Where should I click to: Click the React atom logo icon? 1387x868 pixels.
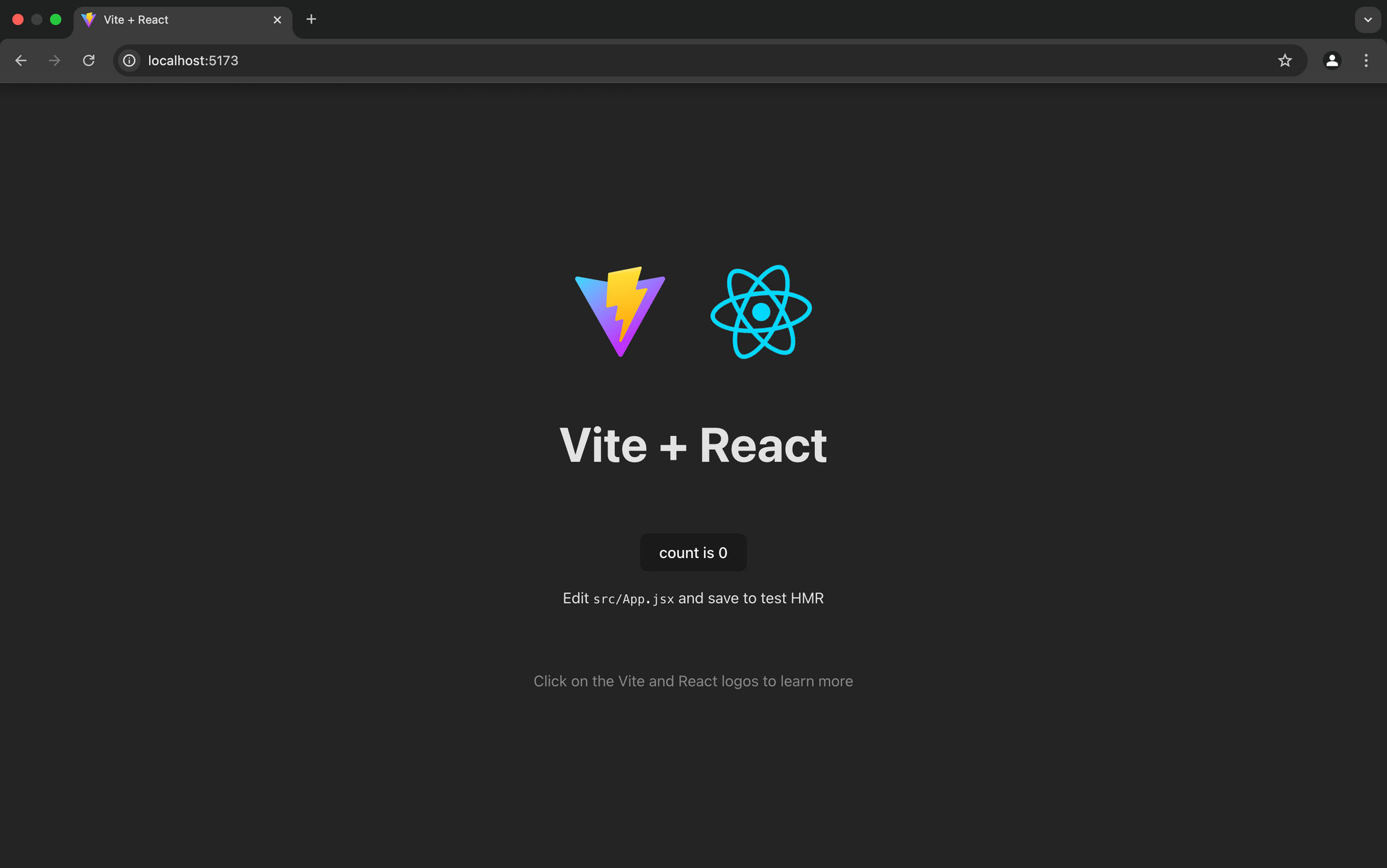pyautogui.click(x=761, y=311)
